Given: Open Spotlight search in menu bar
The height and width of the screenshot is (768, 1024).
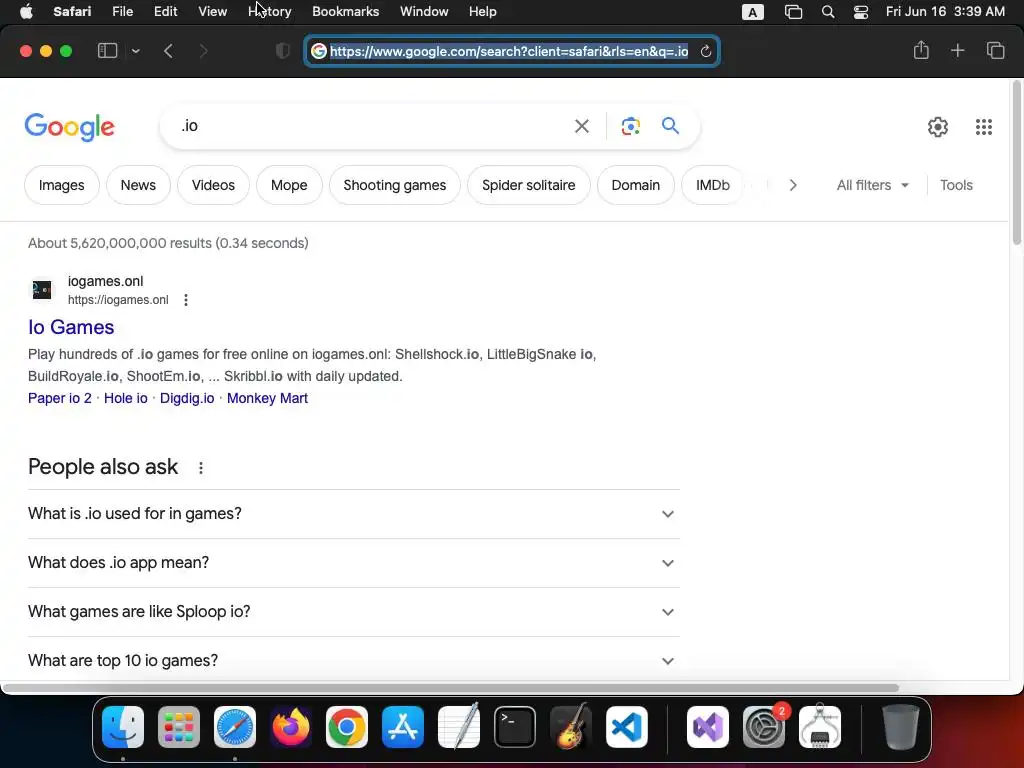Looking at the screenshot, I should tap(827, 12).
